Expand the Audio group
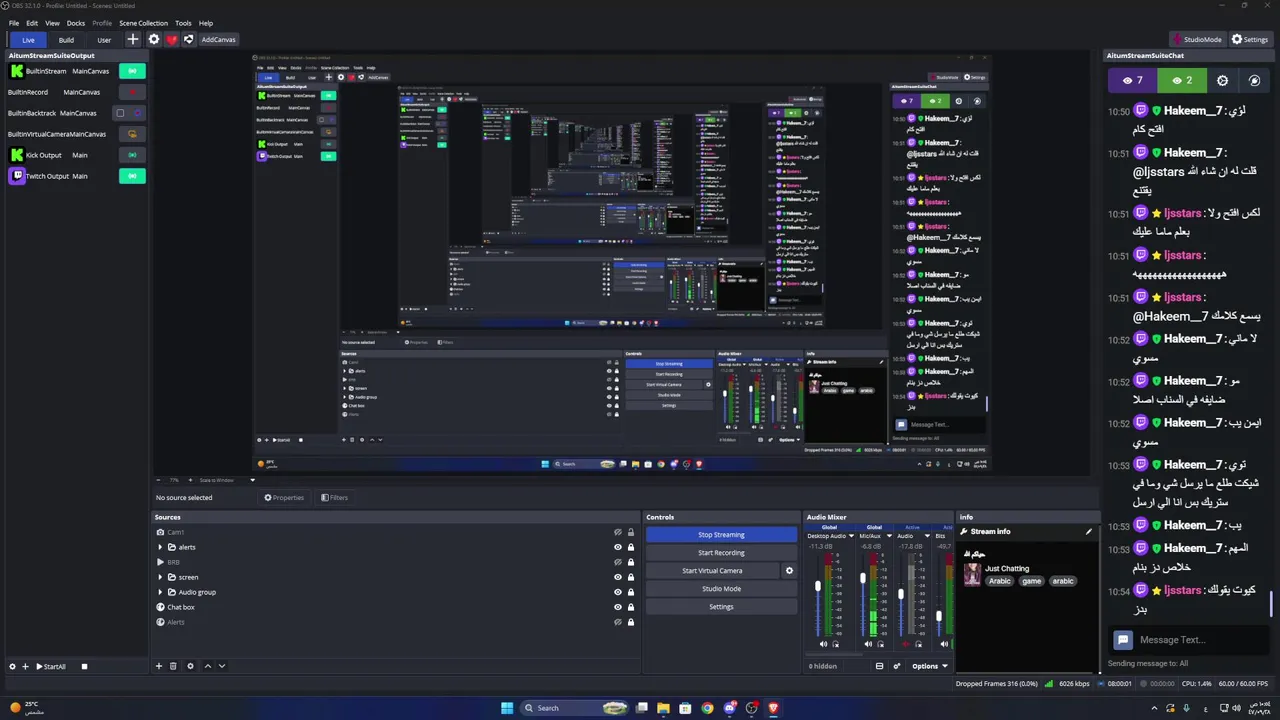The height and width of the screenshot is (720, 1280). 160,592
